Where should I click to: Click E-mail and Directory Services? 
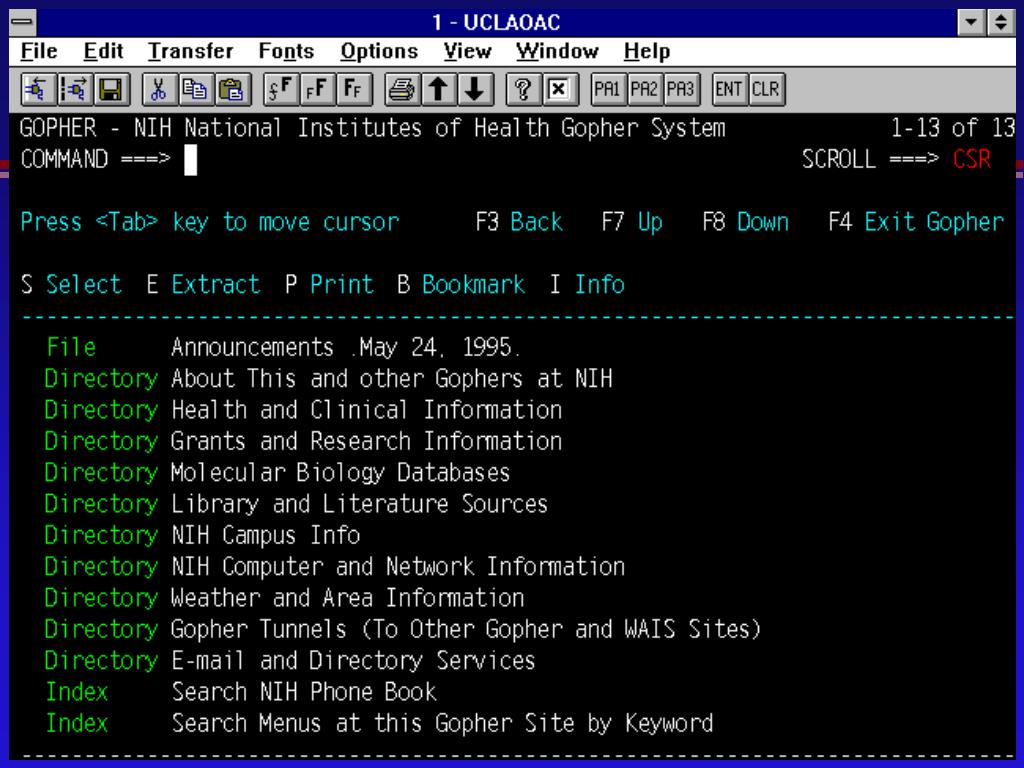click(353, 661)
